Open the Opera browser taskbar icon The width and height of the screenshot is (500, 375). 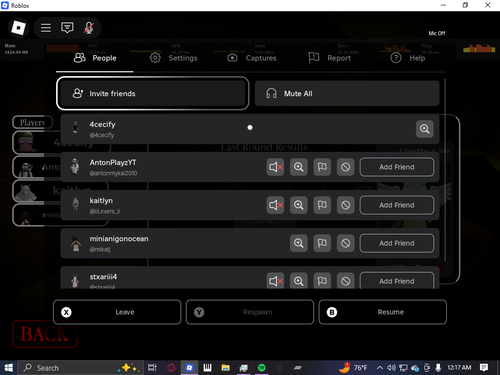(x=171, y=368)
